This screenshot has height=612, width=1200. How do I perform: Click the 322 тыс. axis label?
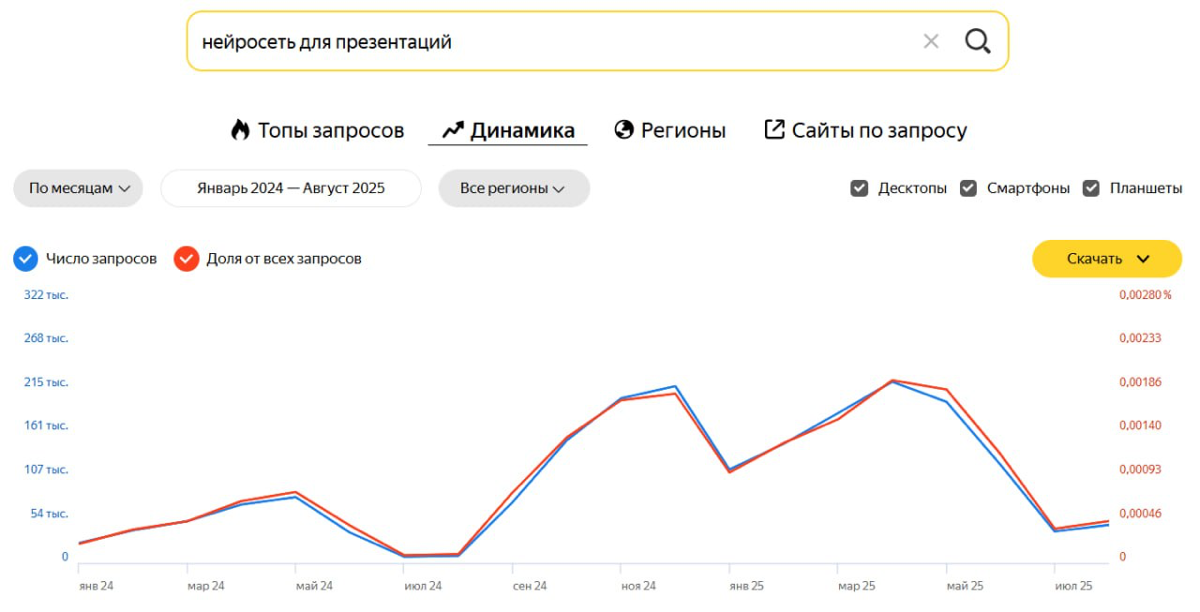coord(46,295)
